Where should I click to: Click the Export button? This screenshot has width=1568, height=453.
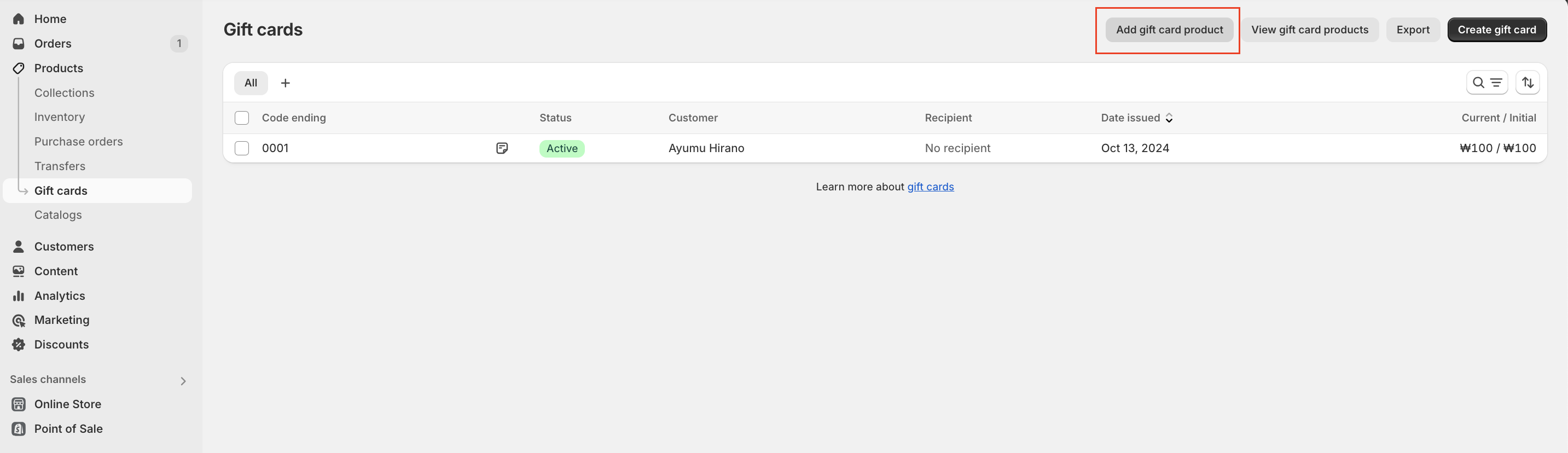point(1413,30)
